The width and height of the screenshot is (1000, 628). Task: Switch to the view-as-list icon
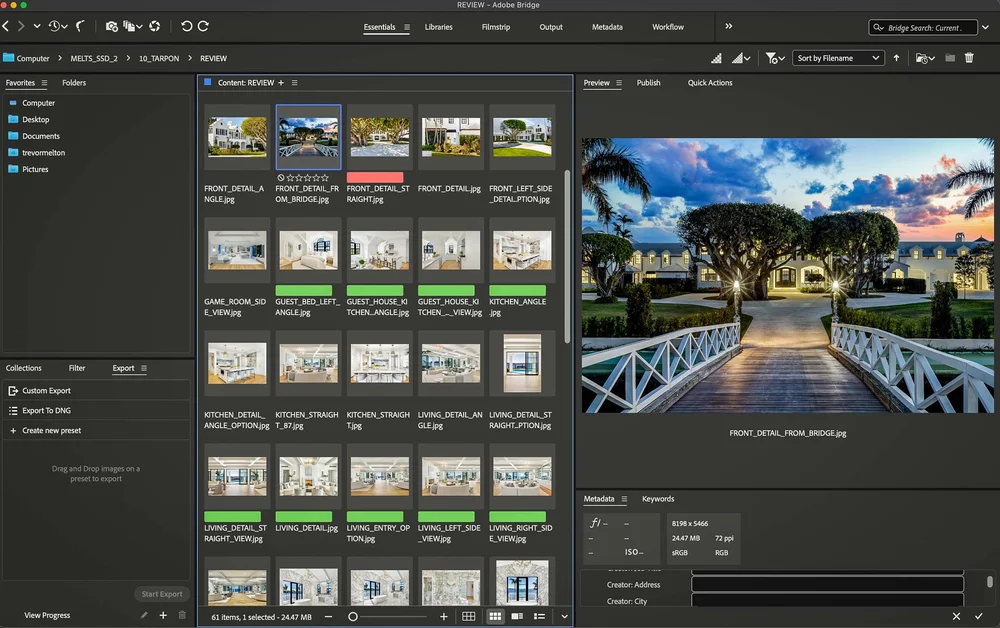pyautogui.click(x=539, y=617)
